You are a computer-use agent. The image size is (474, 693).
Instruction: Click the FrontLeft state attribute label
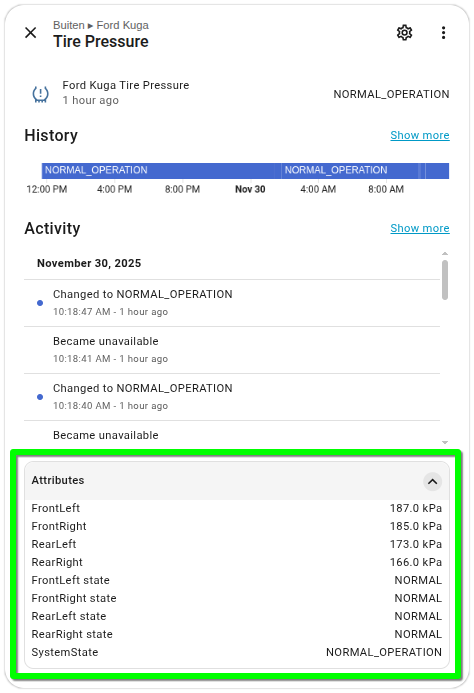click(70, 580)
